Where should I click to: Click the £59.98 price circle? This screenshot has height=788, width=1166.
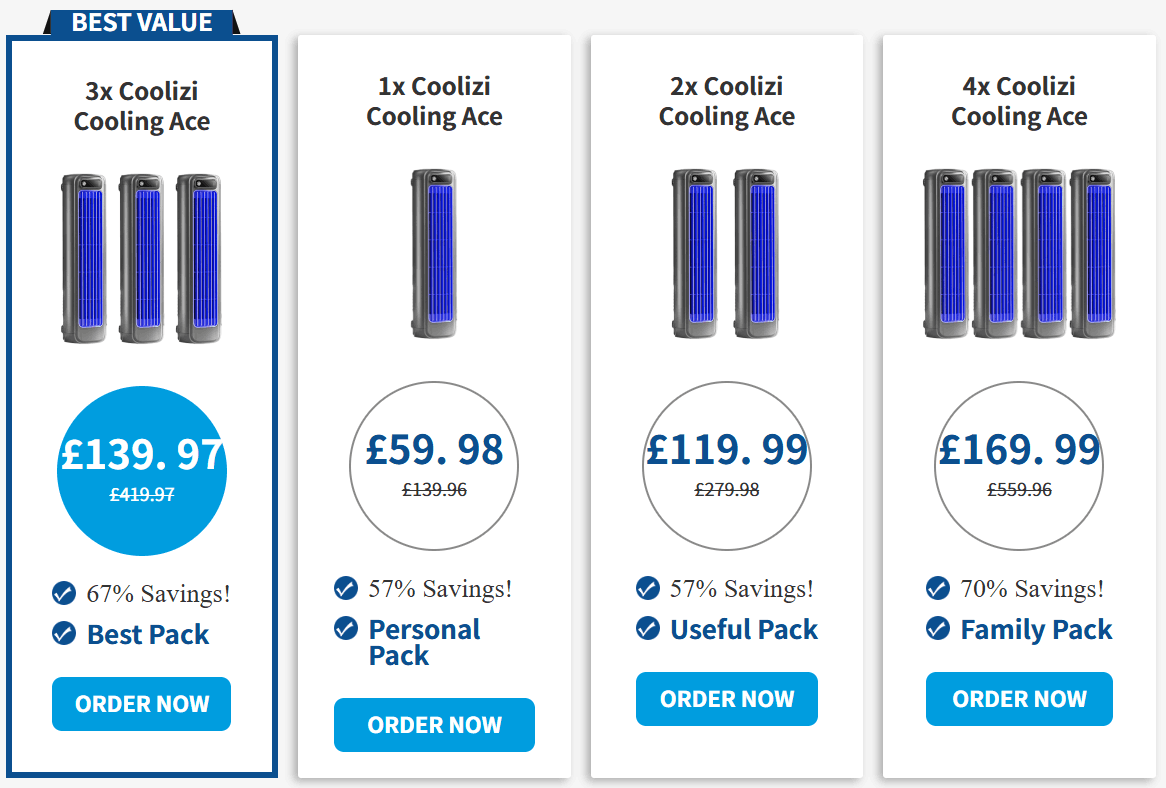[x=434, y=466]
